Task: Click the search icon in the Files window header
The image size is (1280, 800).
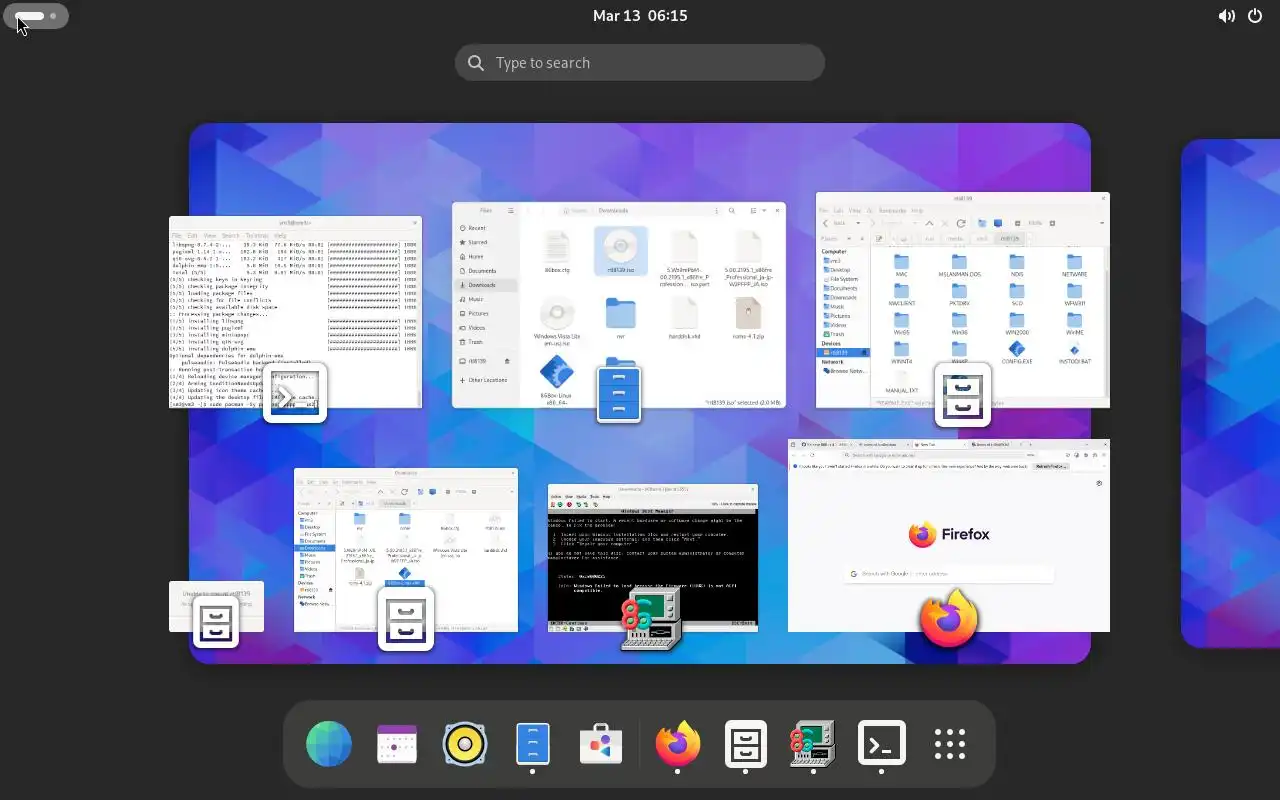Action: 732,211
